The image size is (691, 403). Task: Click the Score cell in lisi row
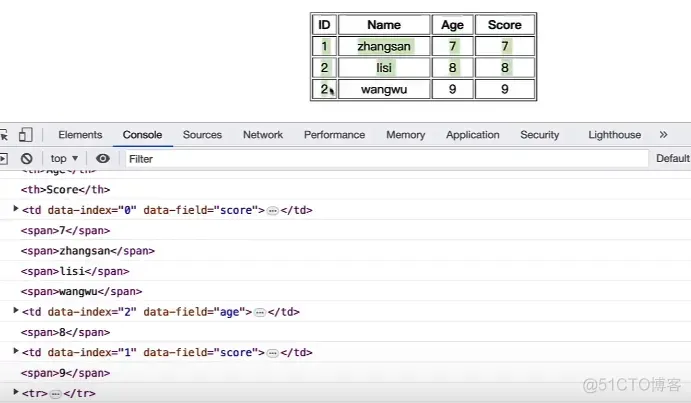click(505, 67)
